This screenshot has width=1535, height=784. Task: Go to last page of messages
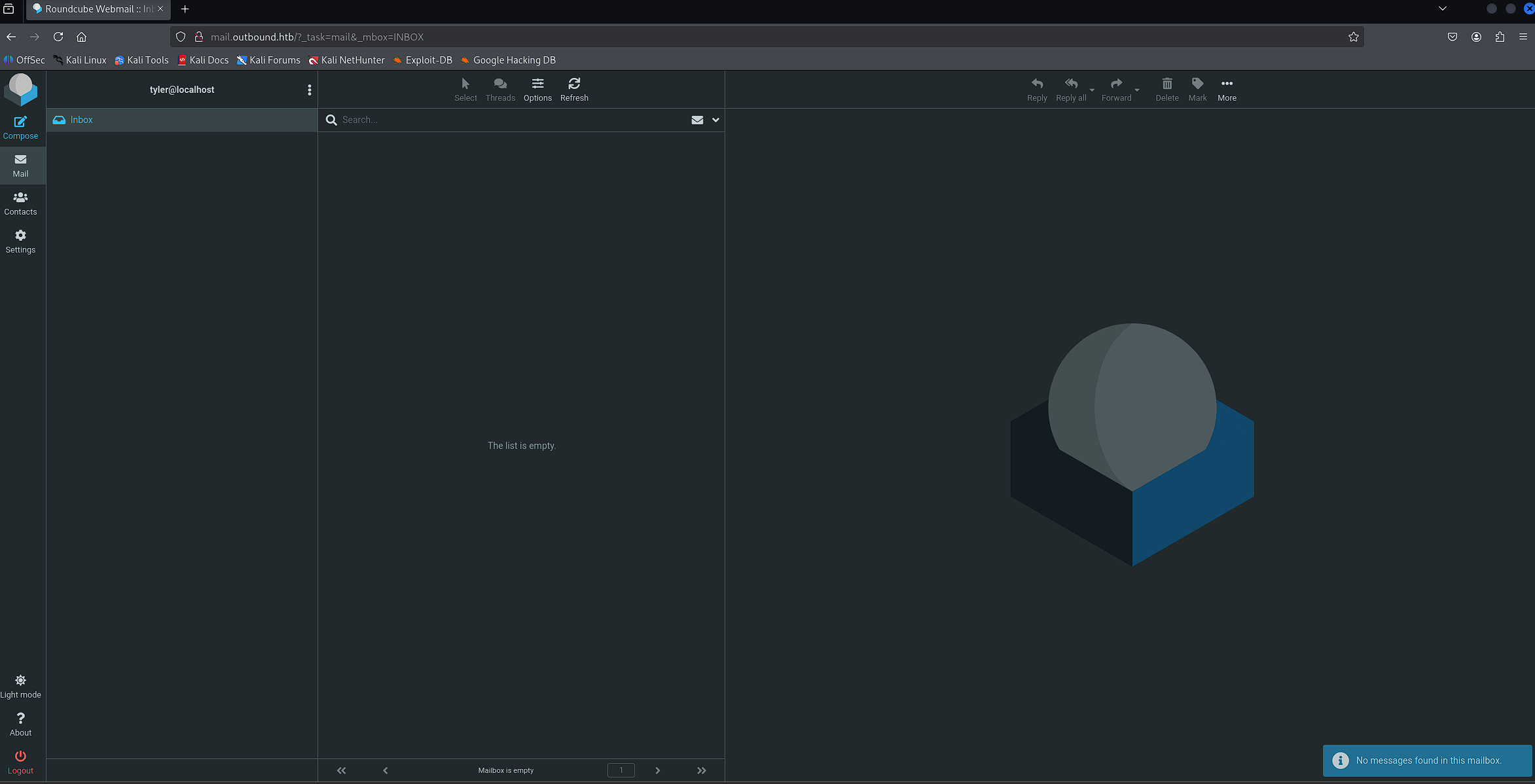702,770
